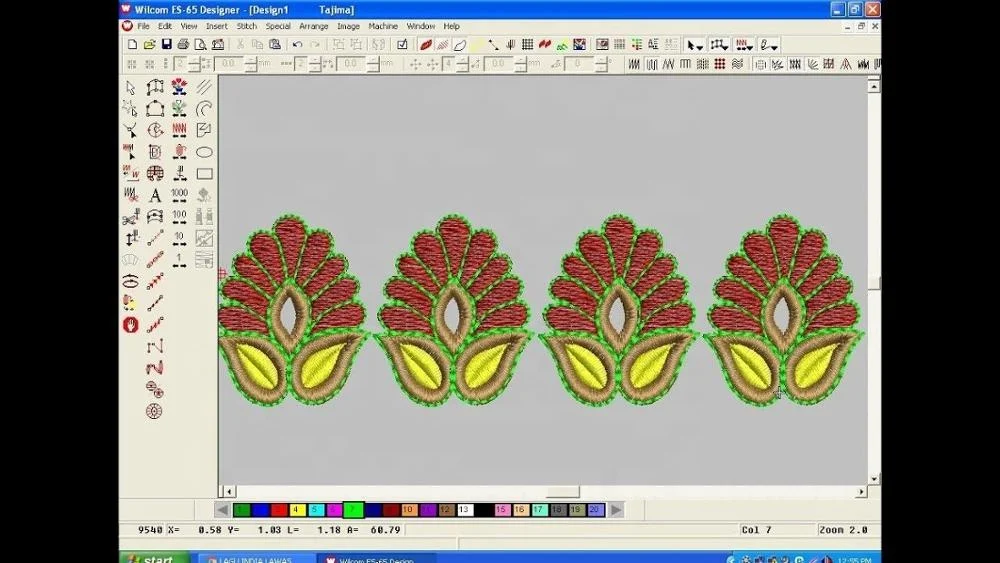Click the black grid icon in toolbar
1000x563 pixels.
pos(527,45)
